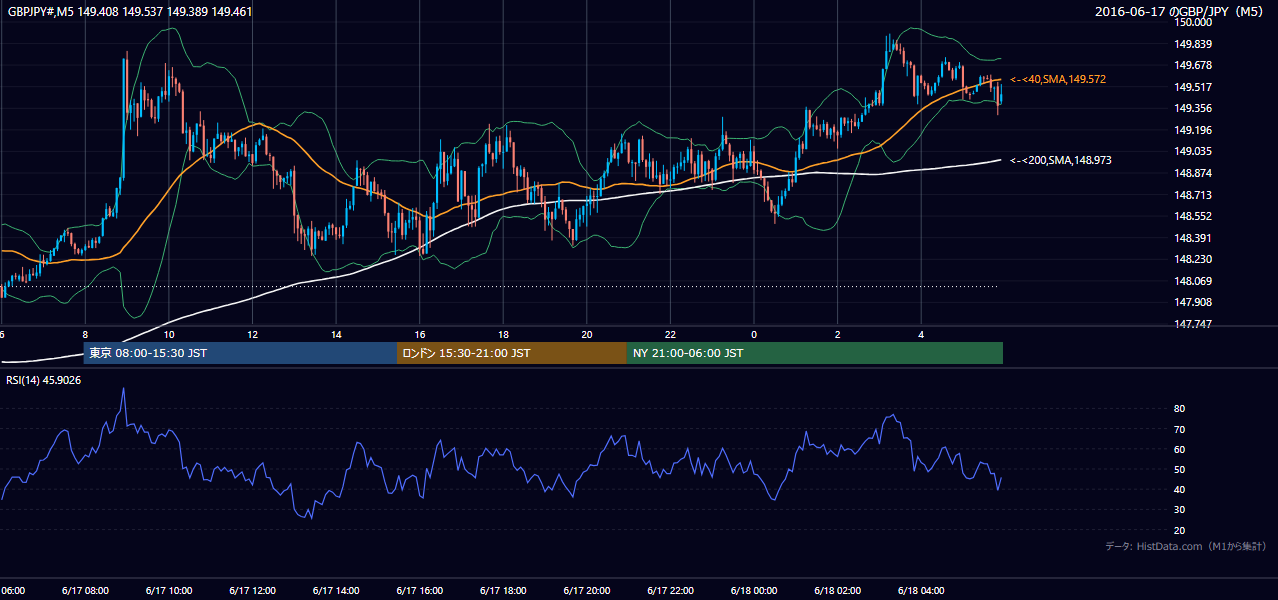Click the 2016-06-17 GBP/JPY (M5) title
Viewport: 1278px width, 600px height.
click(1181, 12)
